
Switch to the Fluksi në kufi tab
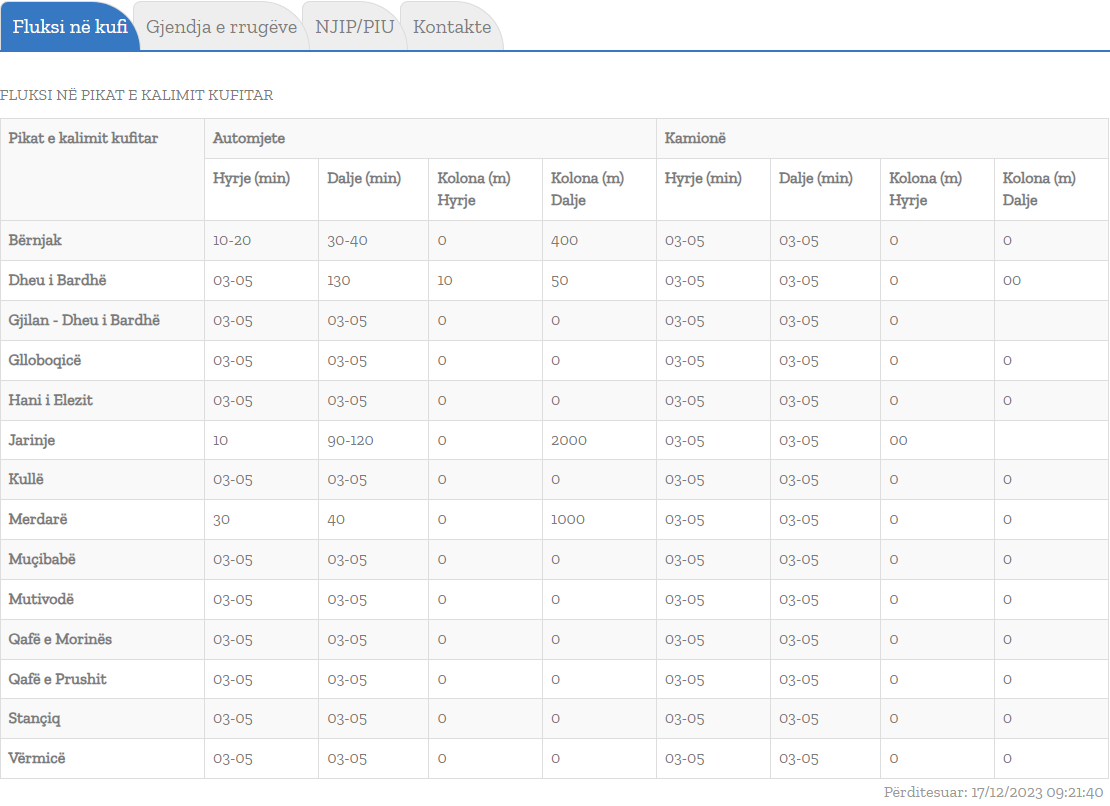[69, 27]
